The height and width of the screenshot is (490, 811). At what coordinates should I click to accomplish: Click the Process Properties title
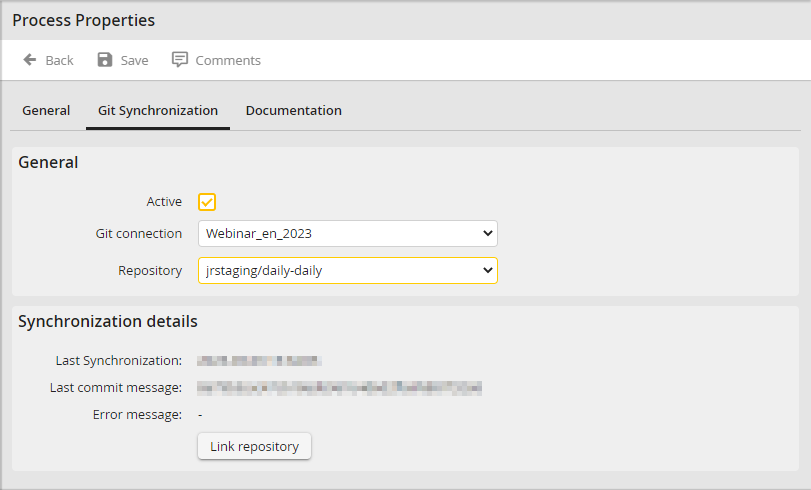(x=84, y=20)
